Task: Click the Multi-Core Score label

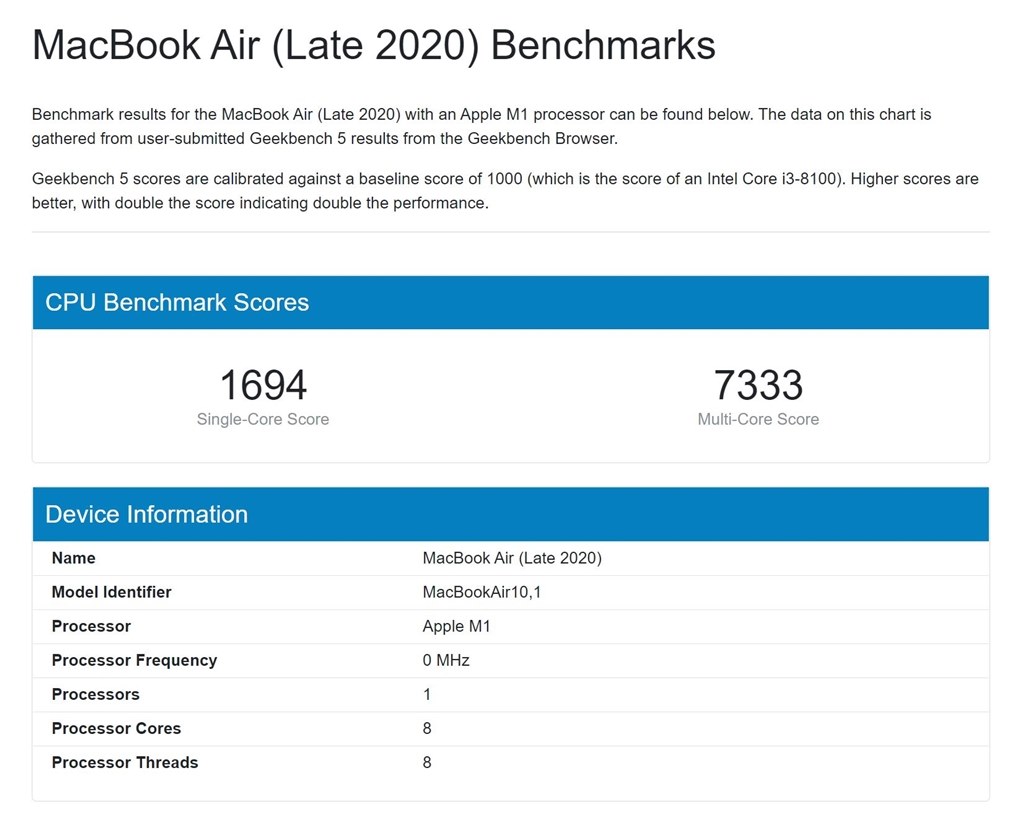Action: pos(758,419)
